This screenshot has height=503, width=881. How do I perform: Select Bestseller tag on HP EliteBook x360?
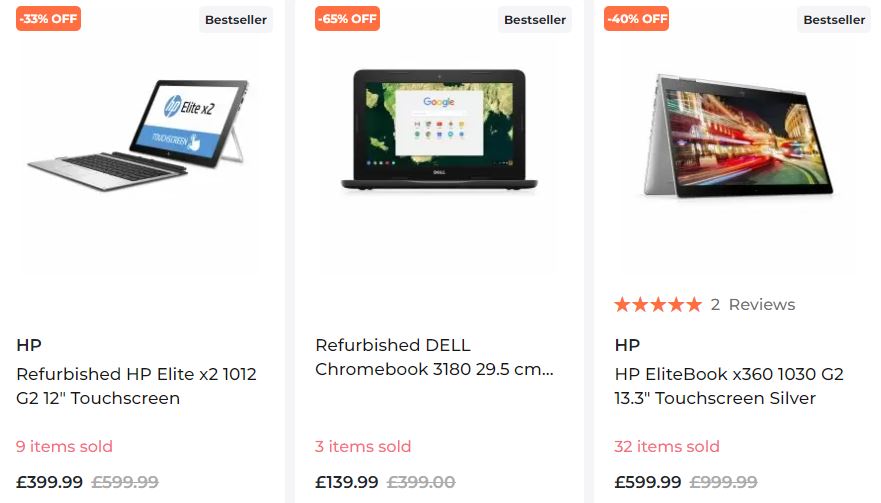pos(834,20)
